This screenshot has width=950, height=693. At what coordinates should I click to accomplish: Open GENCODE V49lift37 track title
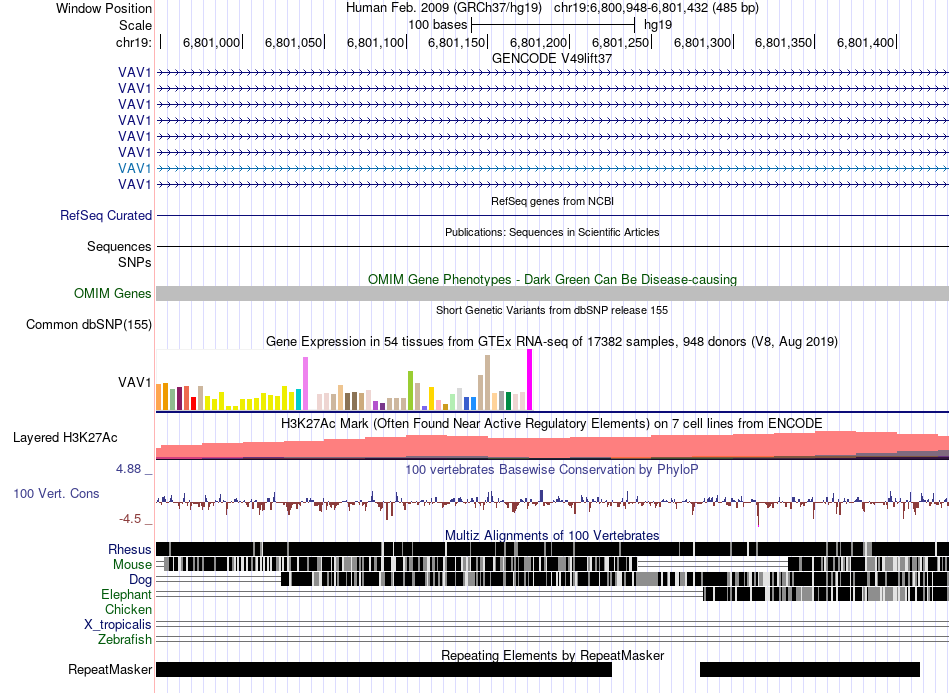552,59
